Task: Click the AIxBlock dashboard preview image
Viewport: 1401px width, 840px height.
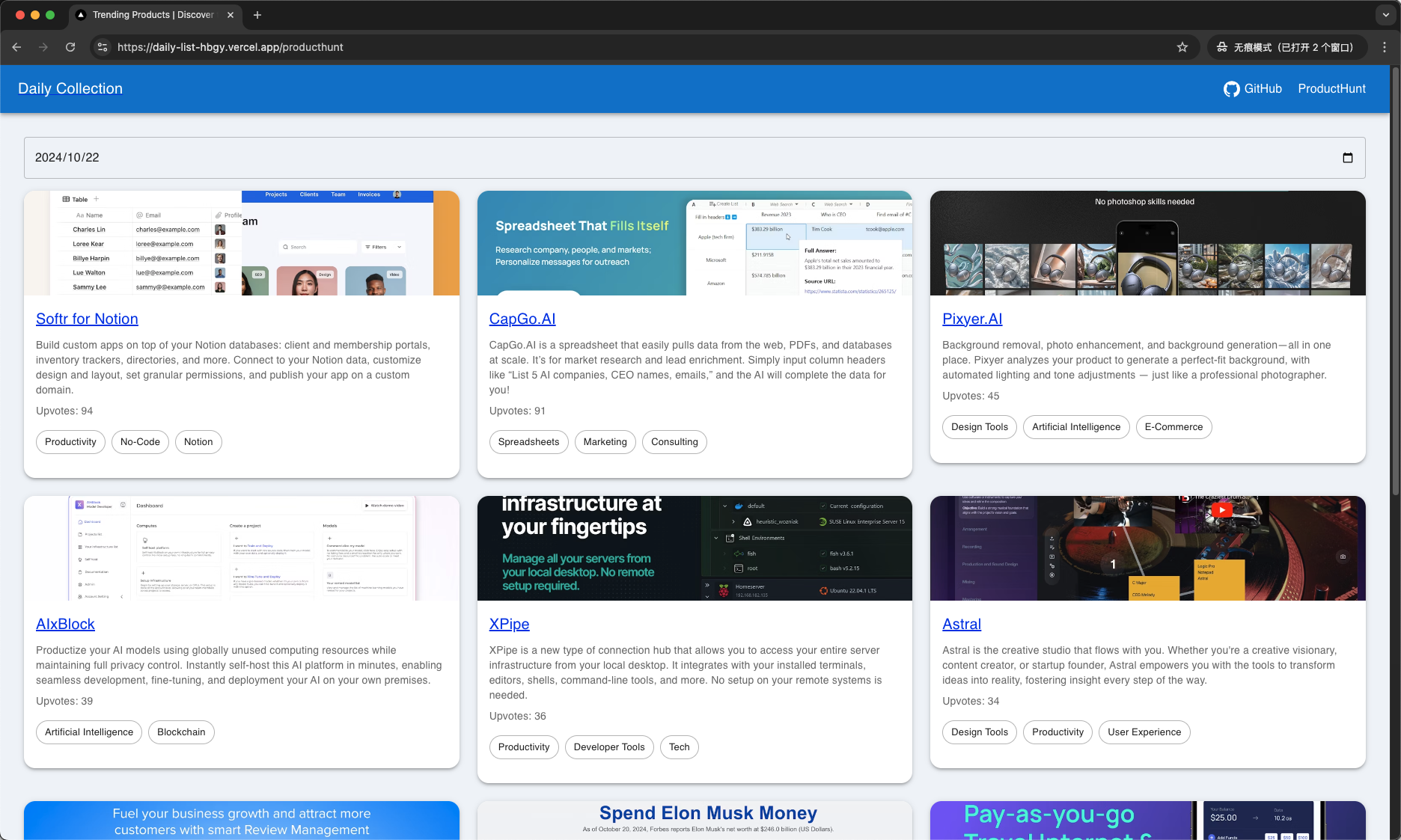Action: 242,548
